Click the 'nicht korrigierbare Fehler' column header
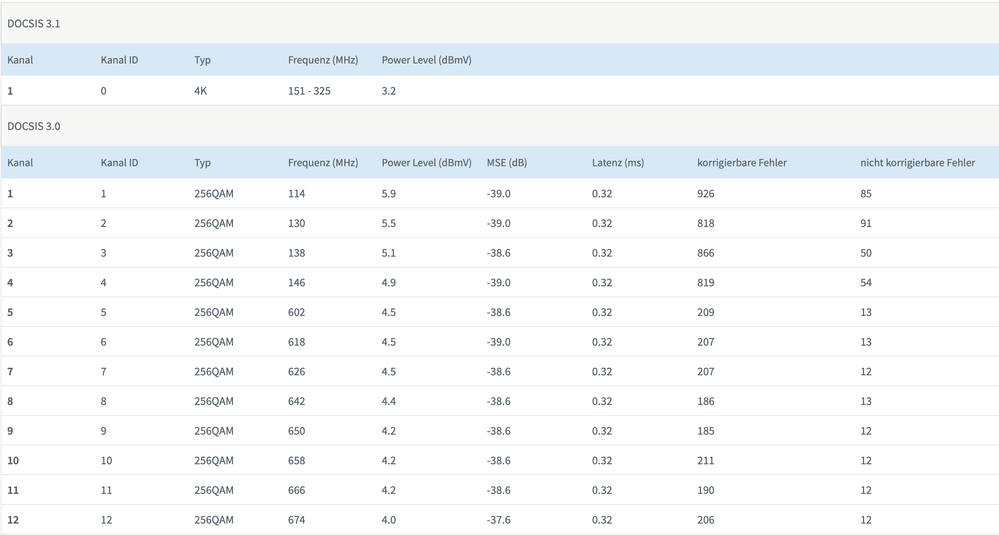 coord(917,163)
